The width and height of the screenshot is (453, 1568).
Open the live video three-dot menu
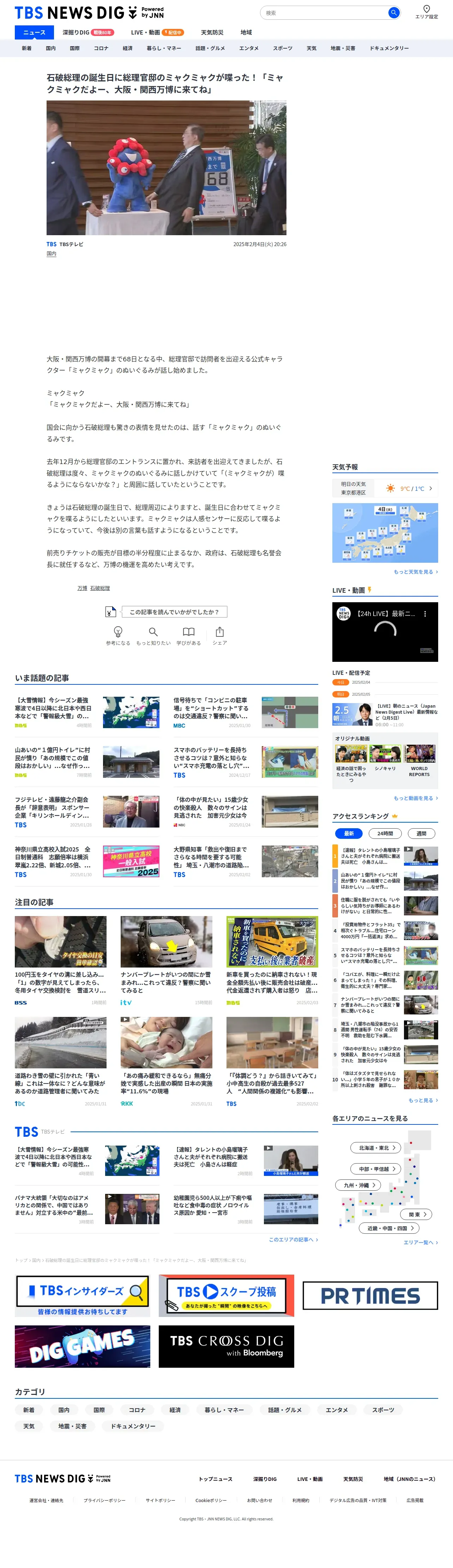(425, 614)
